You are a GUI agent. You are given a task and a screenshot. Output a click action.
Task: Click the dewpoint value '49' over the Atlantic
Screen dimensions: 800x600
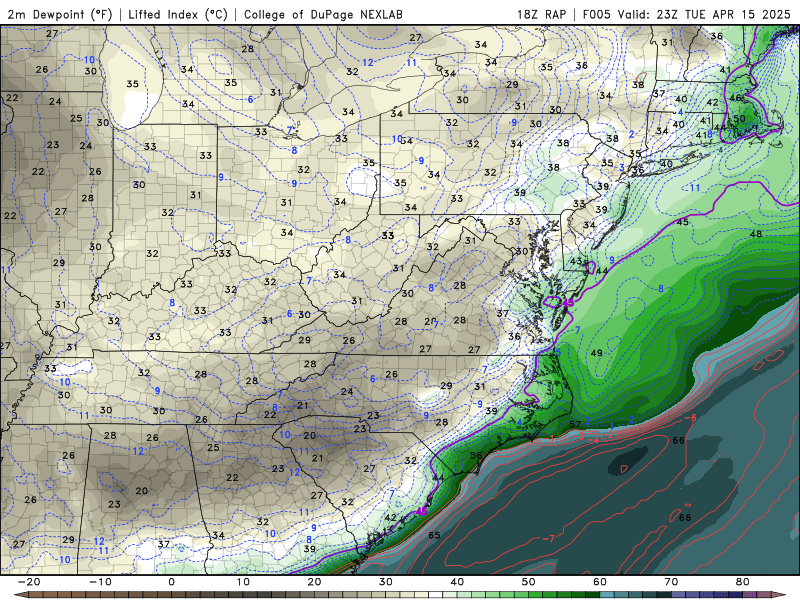pyautogui.click(x=596, y=353)
